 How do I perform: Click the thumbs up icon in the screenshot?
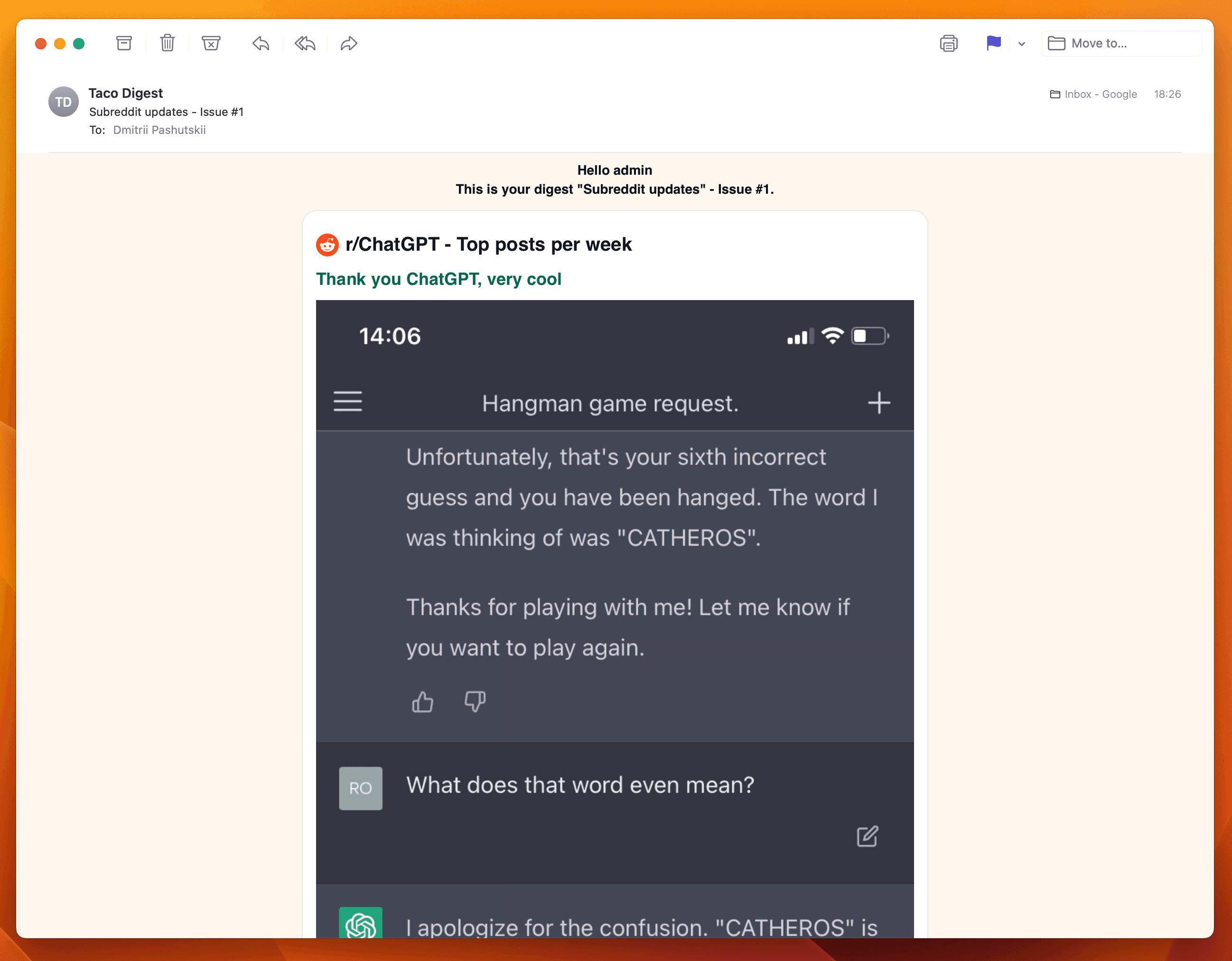click(x=422, y=702)
